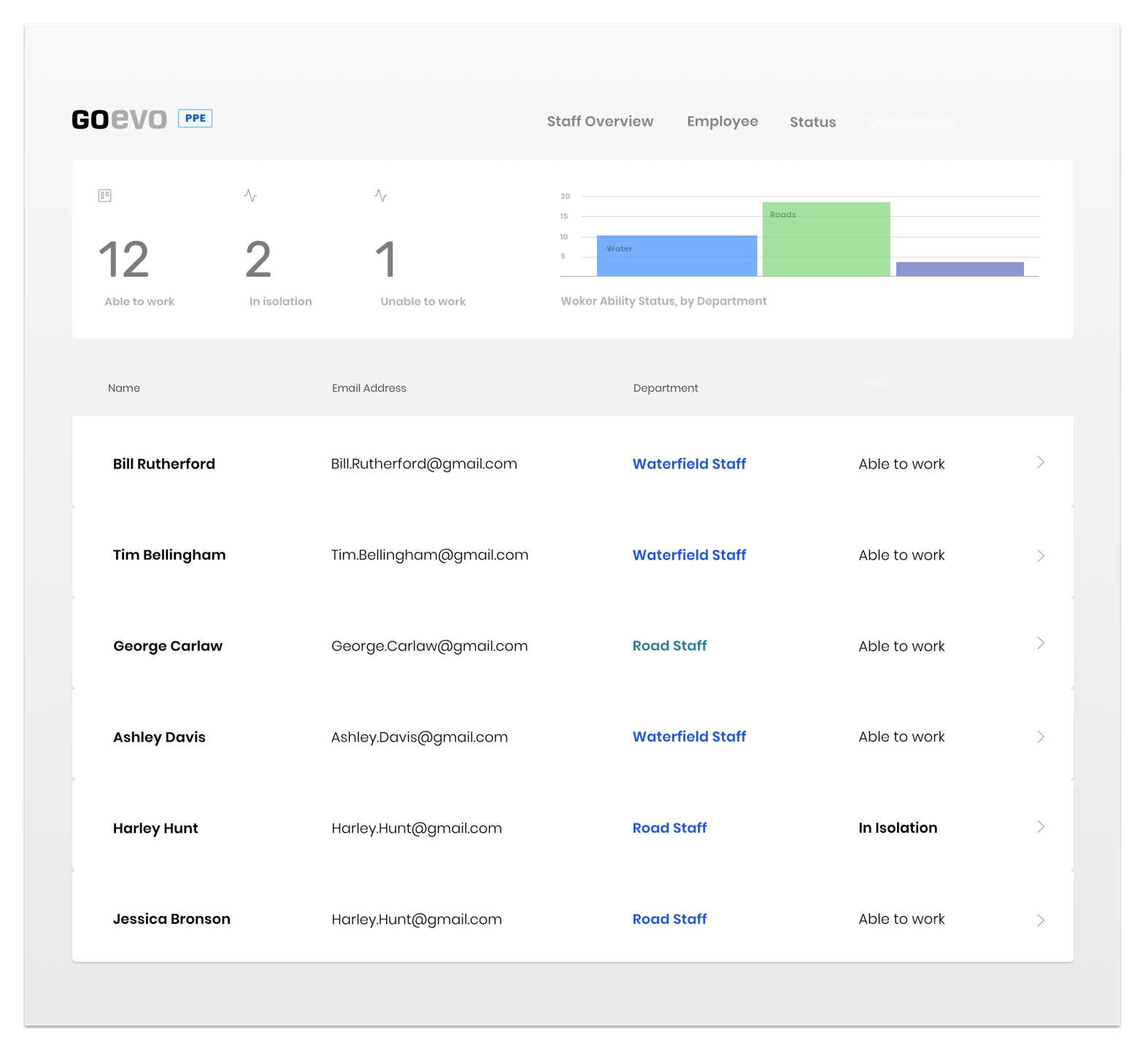Image resolution: width=1148 pixels, height=1051 pixels.
Task: Open Bill Rutherford's row chevron
Action: pos(1041,462)
